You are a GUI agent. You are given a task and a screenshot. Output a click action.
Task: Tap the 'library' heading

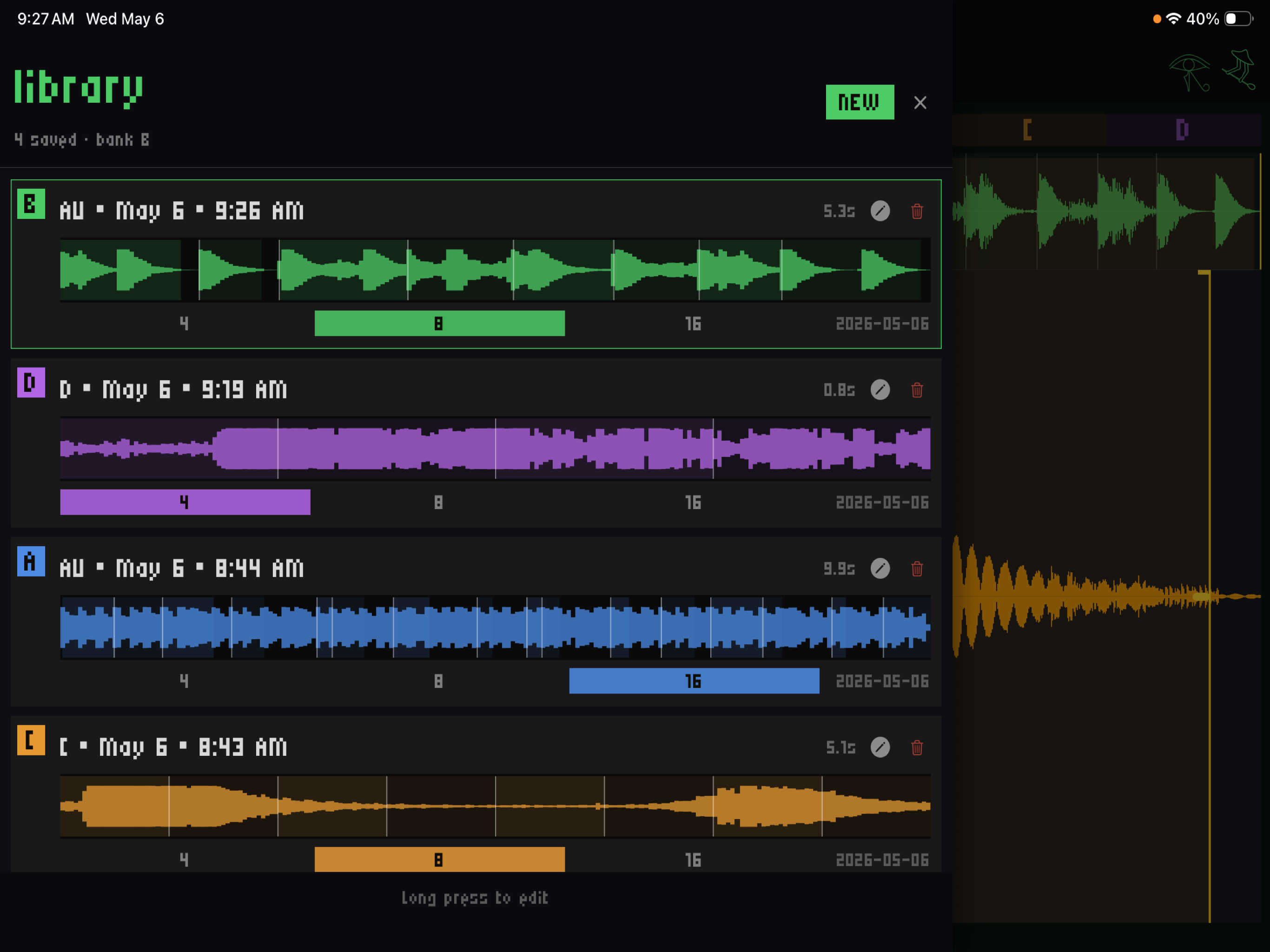[x=79, y=88]
